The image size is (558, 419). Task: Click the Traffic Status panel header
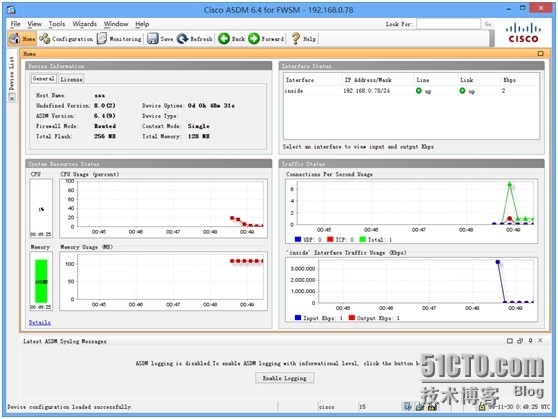coord(411,164)
